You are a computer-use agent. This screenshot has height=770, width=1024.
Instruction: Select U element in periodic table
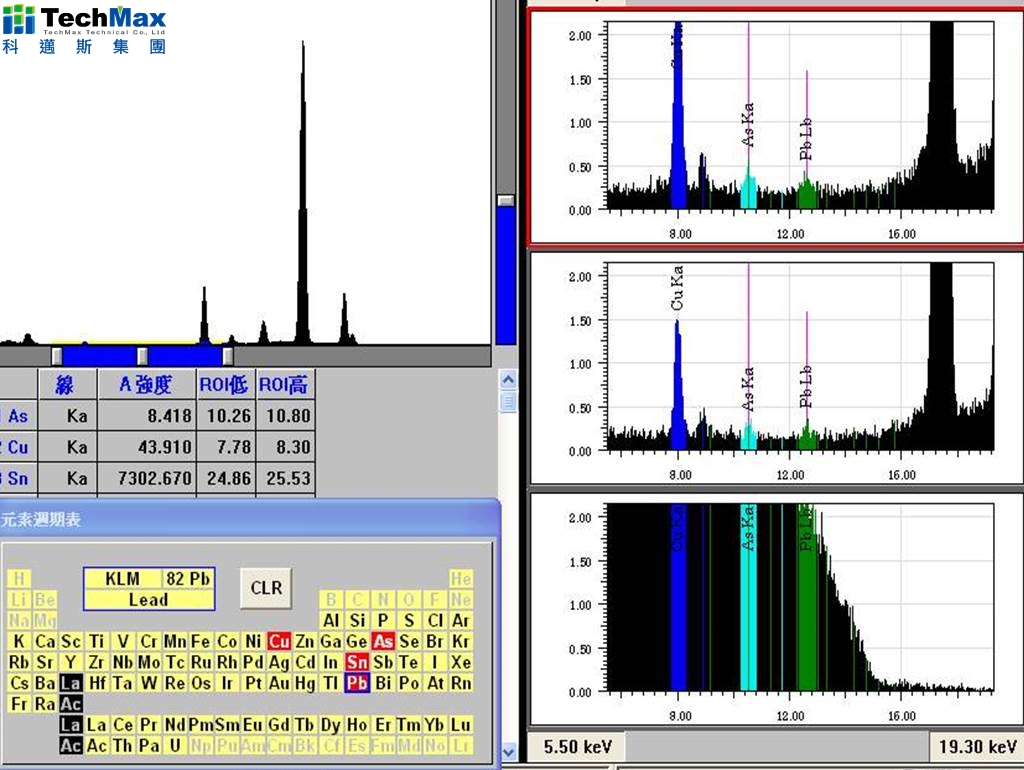point(175,746)
